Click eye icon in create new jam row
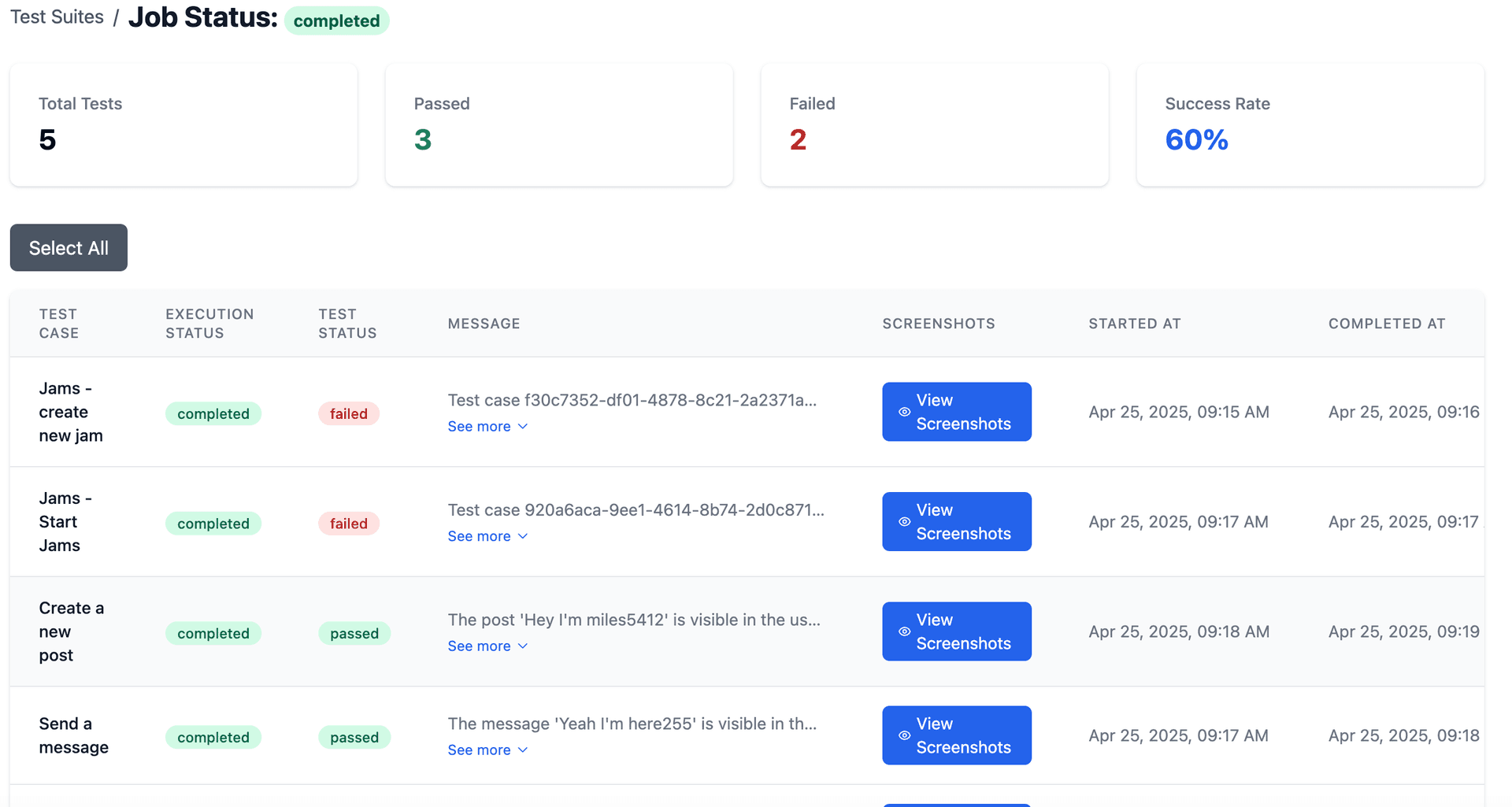Viewport: 1512px width, 807px height. (x=905, y=412)
